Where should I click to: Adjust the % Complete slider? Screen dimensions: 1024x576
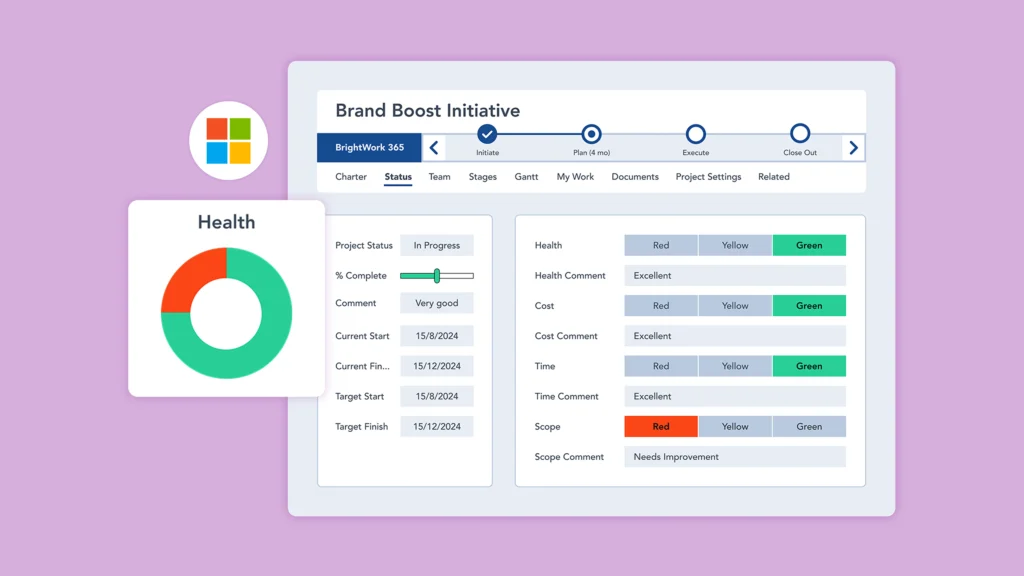pyautogui.click(x=437, y=274)
